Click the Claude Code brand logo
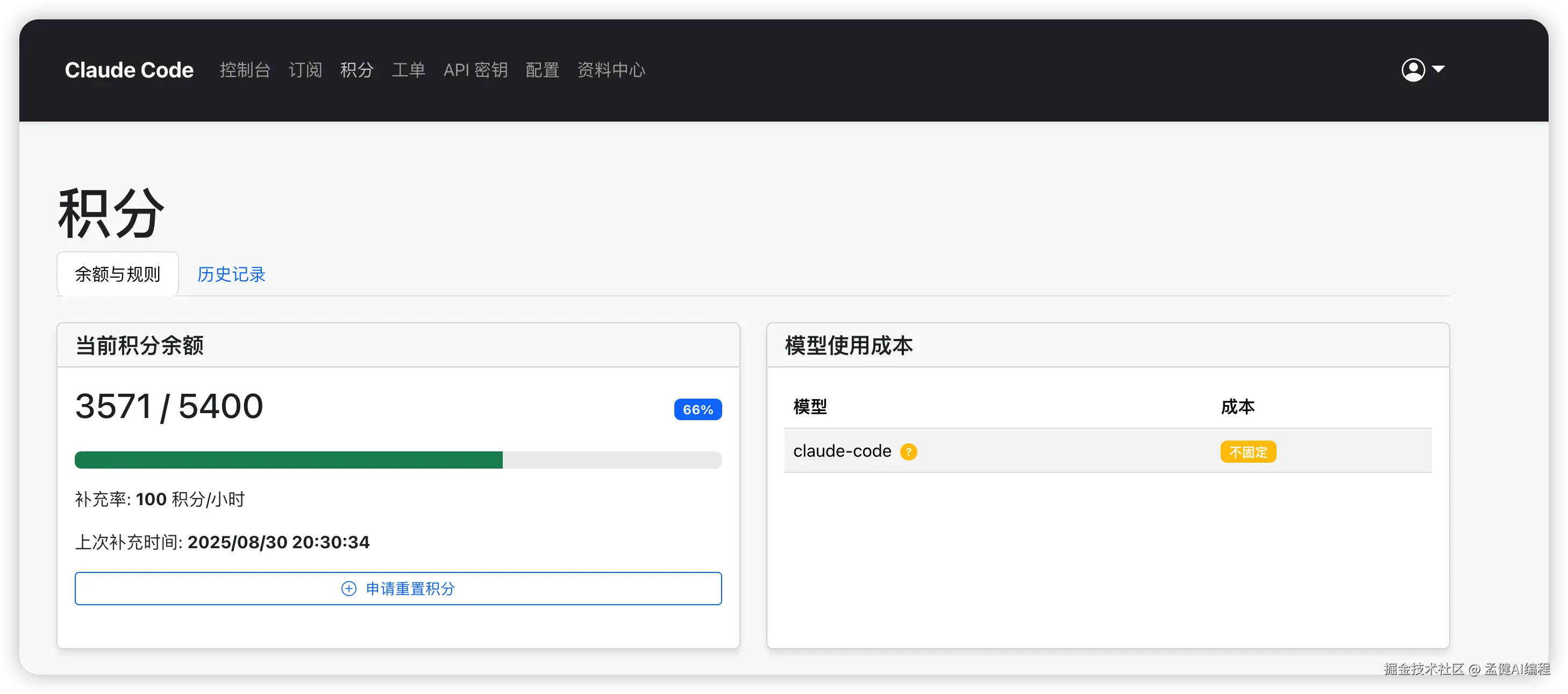This screenshot has width=1568, height=694. [129, 70]
